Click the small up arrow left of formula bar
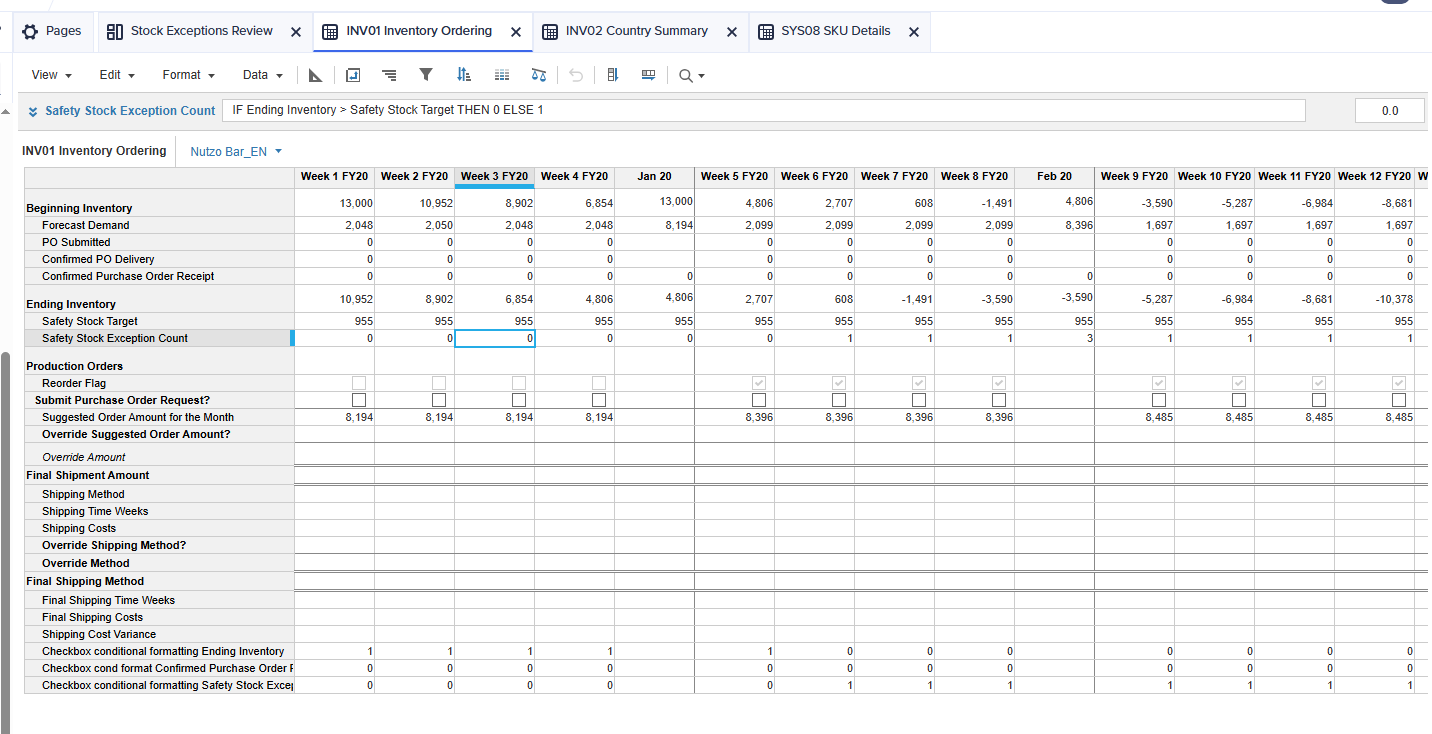The image size is (1432, 734). (5, 111)
